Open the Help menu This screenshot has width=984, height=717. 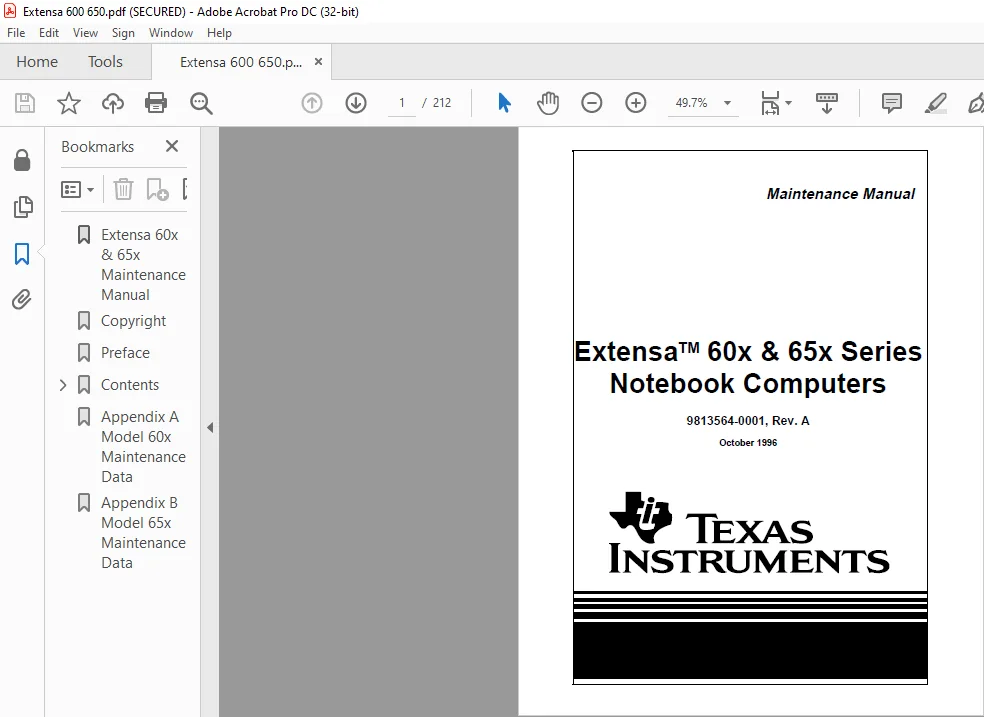(x=219, y=33)
